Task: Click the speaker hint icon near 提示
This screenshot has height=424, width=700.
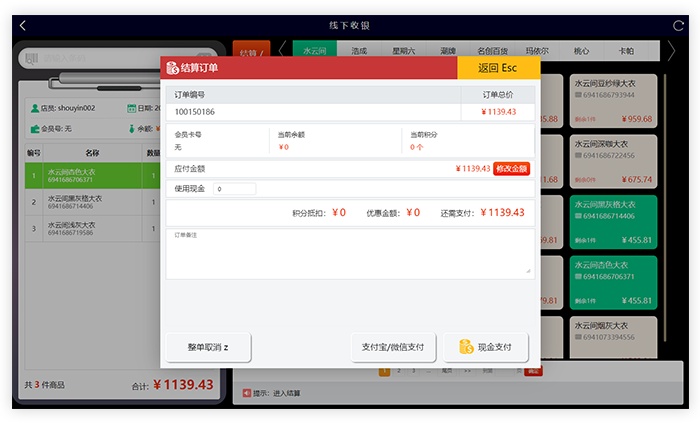Action: point(244,393)
